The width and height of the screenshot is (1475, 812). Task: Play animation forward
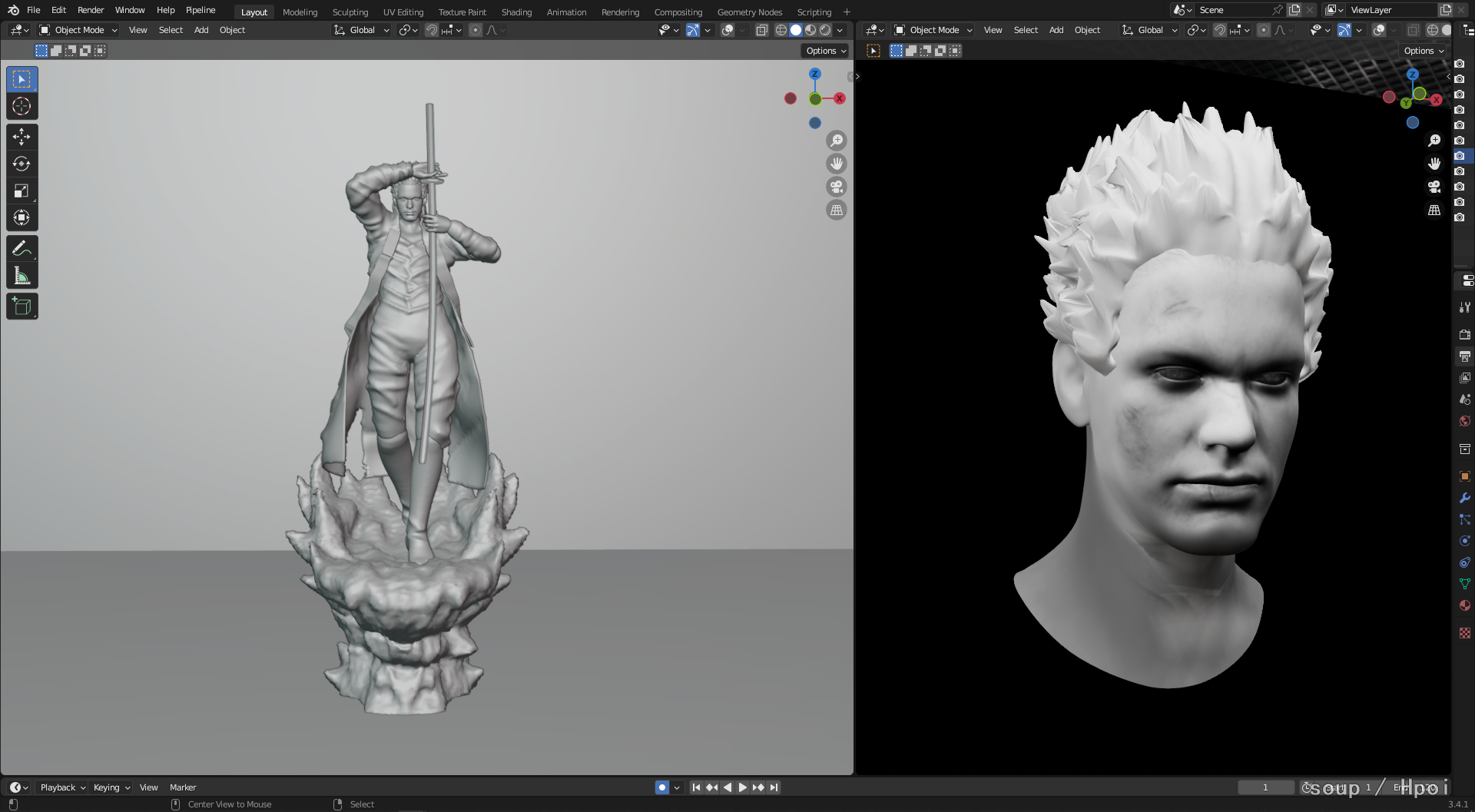coord(743,787)
